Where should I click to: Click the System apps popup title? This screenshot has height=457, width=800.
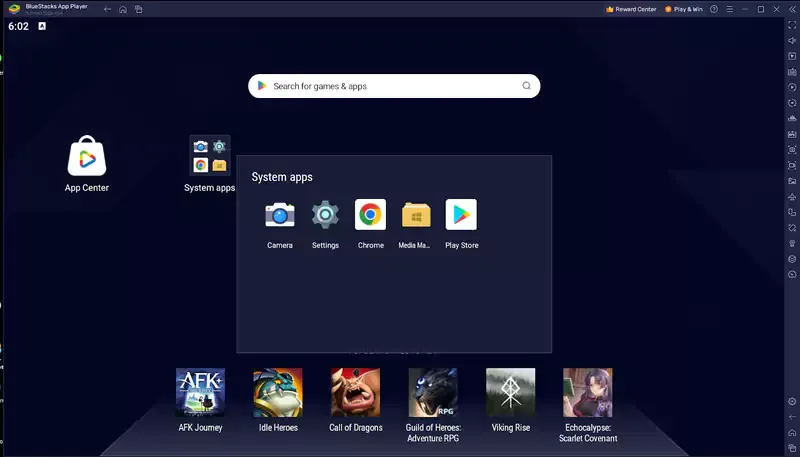coord(282,177)
